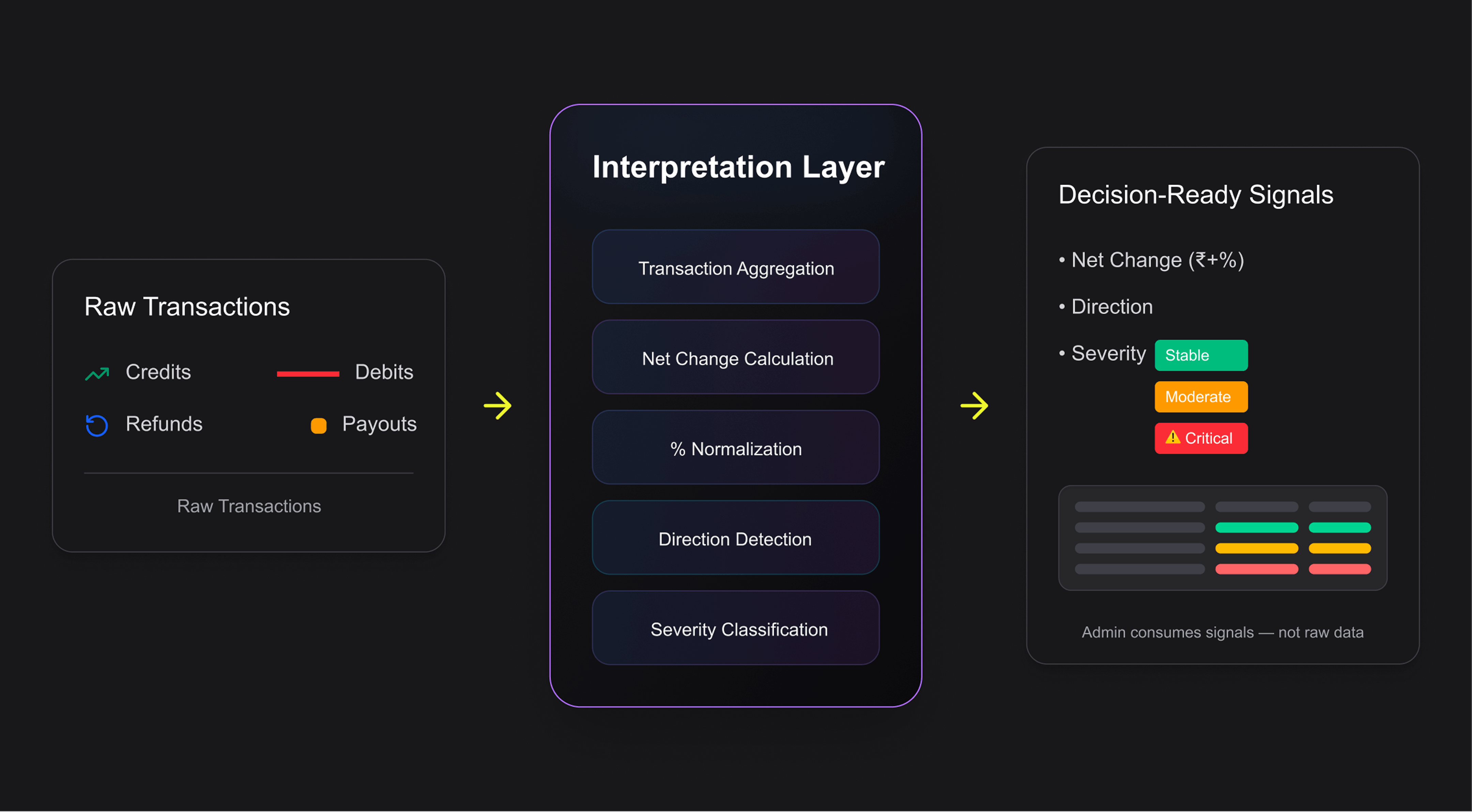Open the Direction Detection step

click(735, 538)
